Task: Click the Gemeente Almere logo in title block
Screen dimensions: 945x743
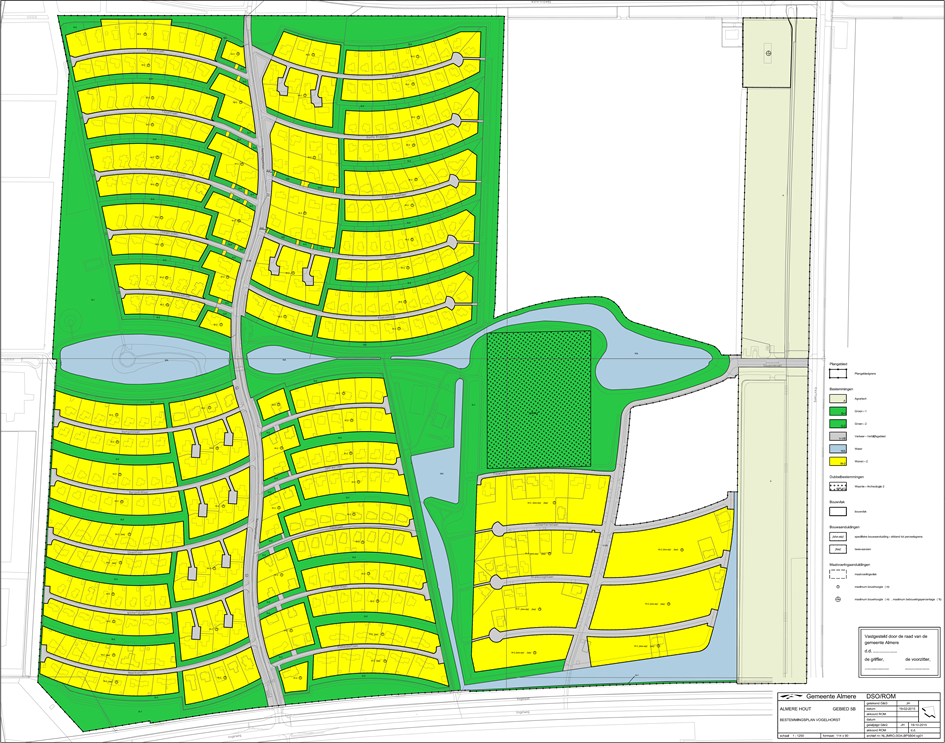Action: (791, 696)
